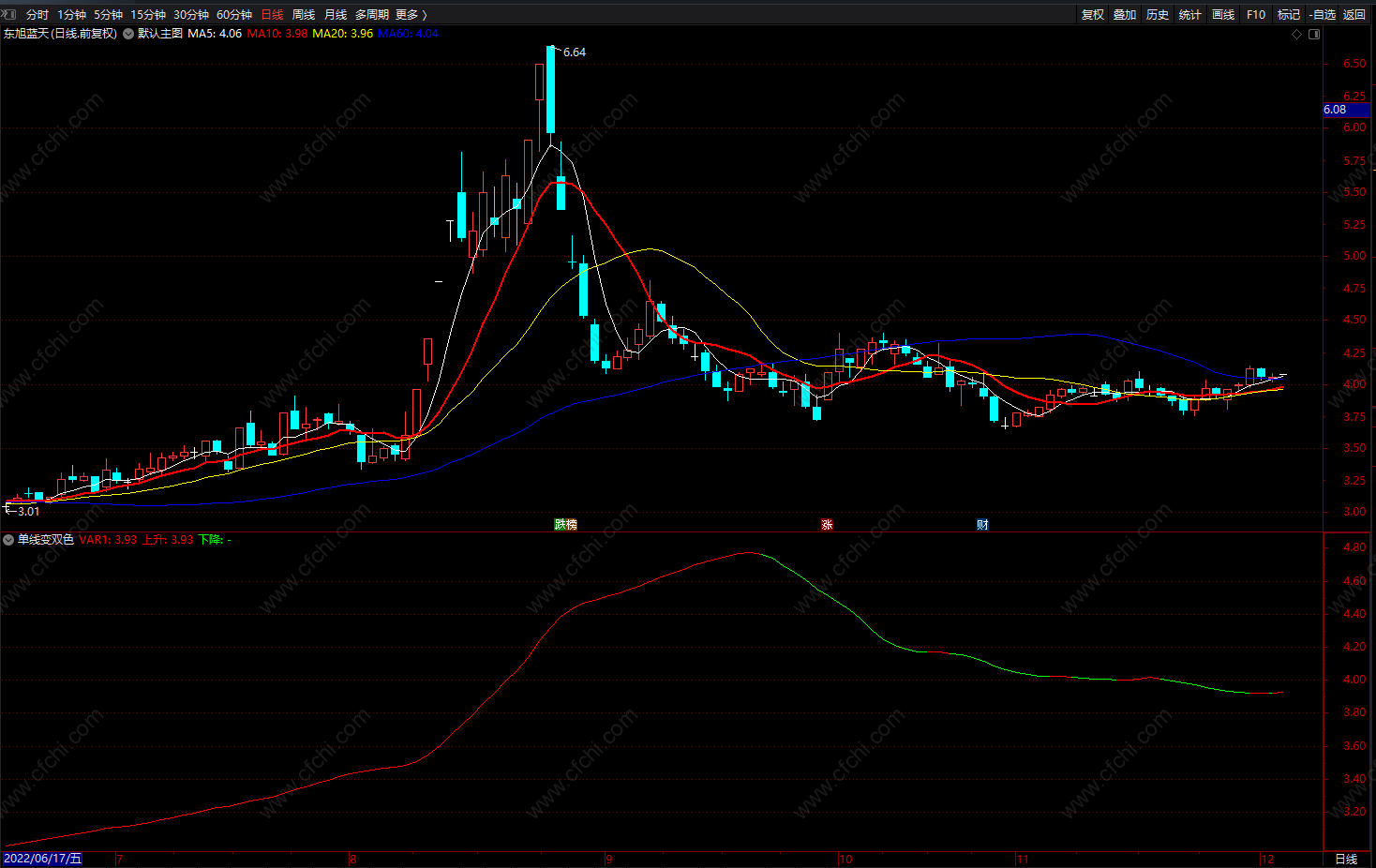Click the MA60: 4.04 label

click(x=408, y=34)
